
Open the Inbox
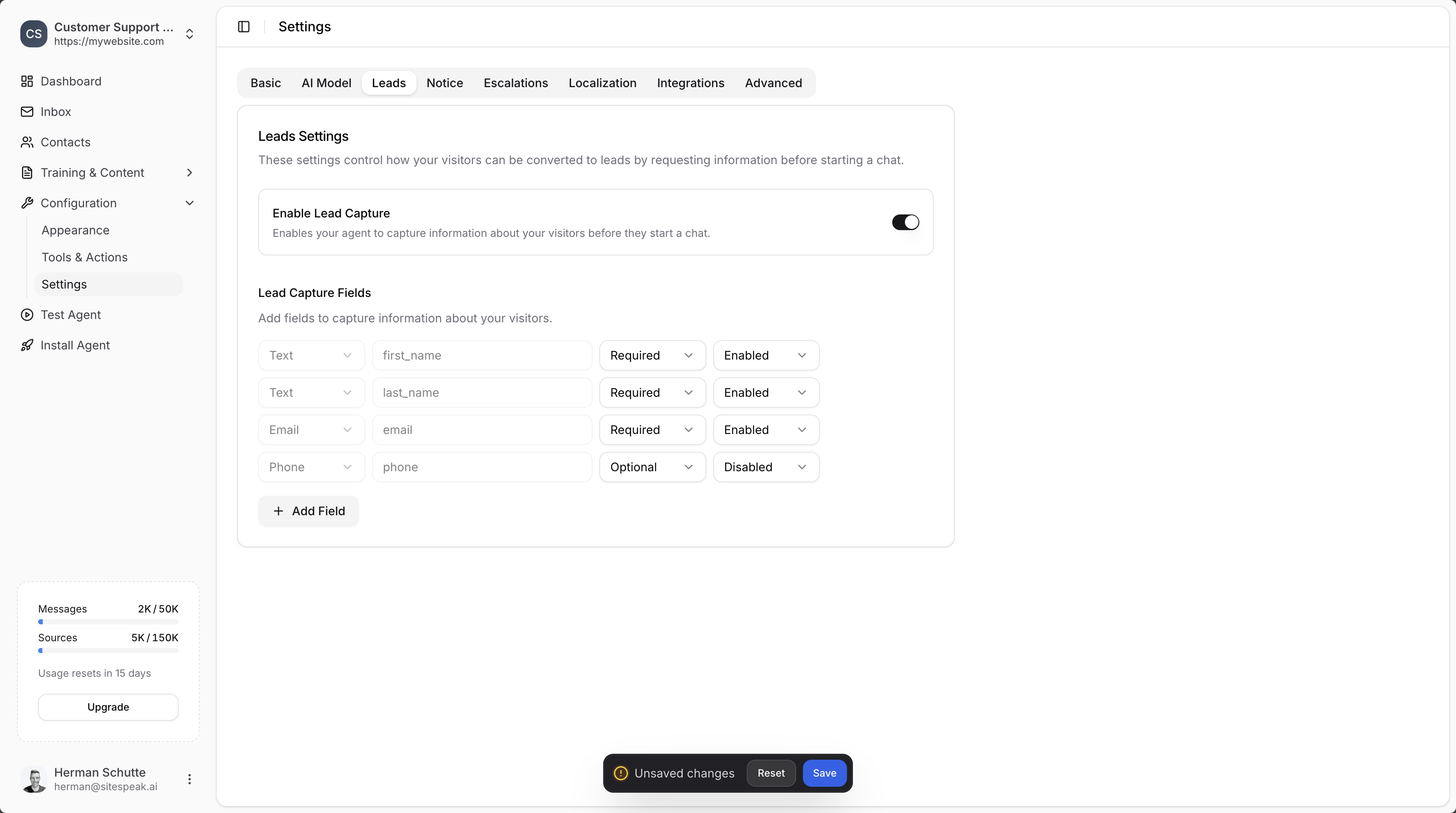(55, 111)
